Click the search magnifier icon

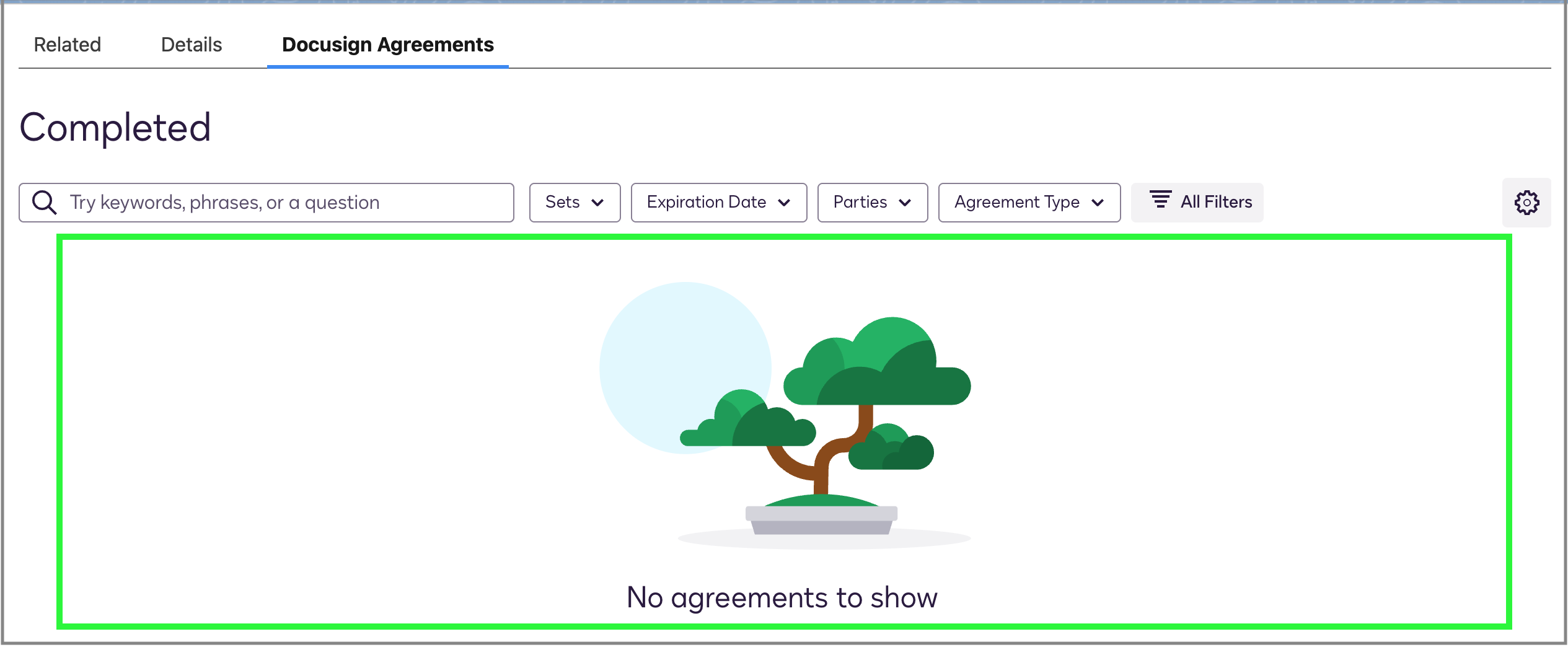tap(43, 202)
